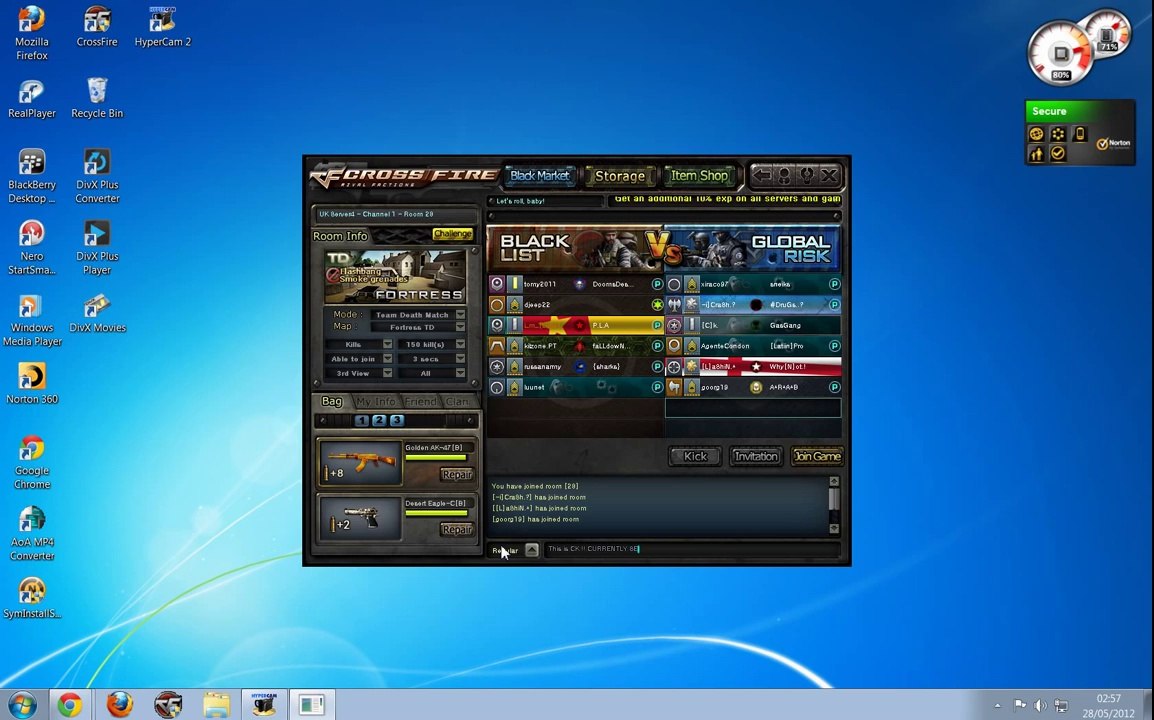This screenshot has width=1154, height=720.
Task: Click Chrome icon in the taskbar
Action: 70,705
